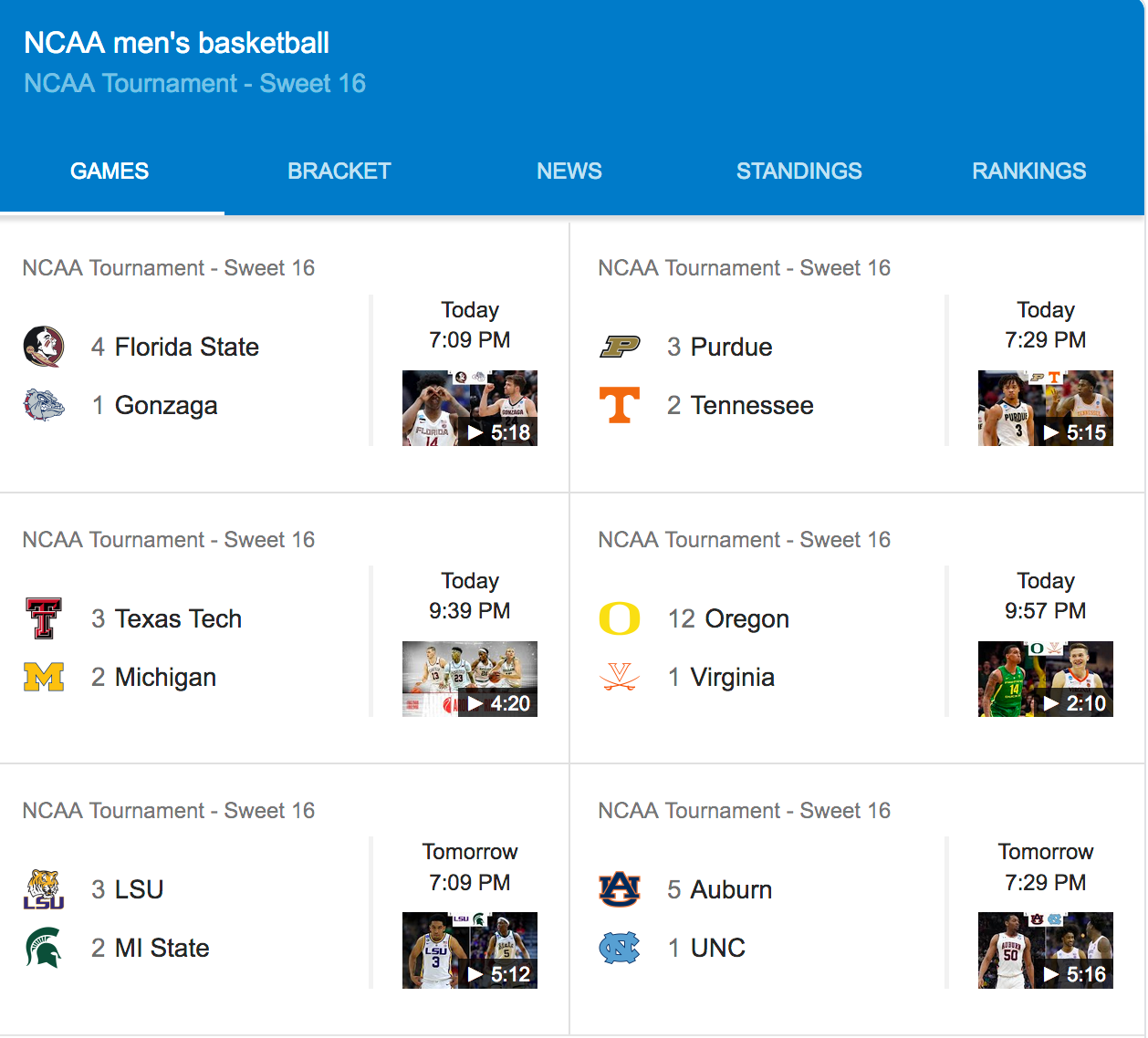Play the Texas Tech vs Michigan 4:20 video
Image resolution: width=1148 pixels, height=1038 pixels.
(x=470, y=679)
